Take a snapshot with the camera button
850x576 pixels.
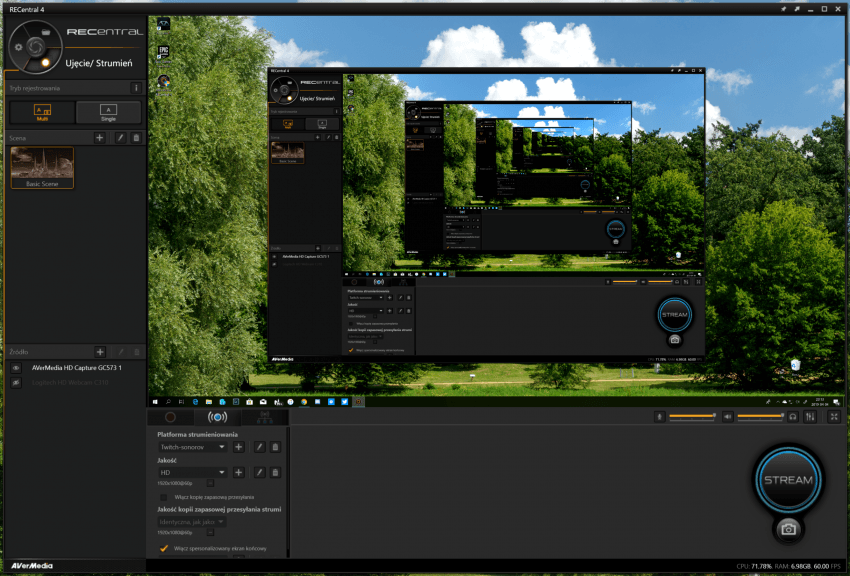(788, 529)
